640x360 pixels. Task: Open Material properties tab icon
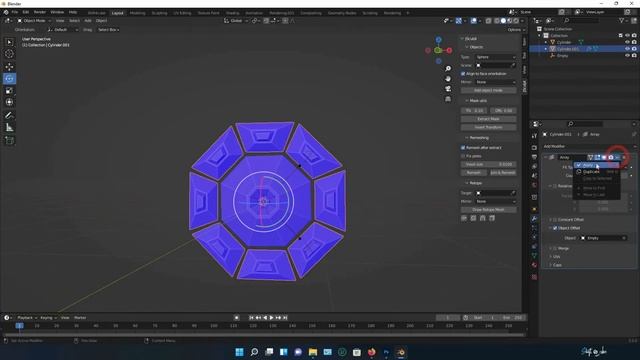(x=534, y=265)
